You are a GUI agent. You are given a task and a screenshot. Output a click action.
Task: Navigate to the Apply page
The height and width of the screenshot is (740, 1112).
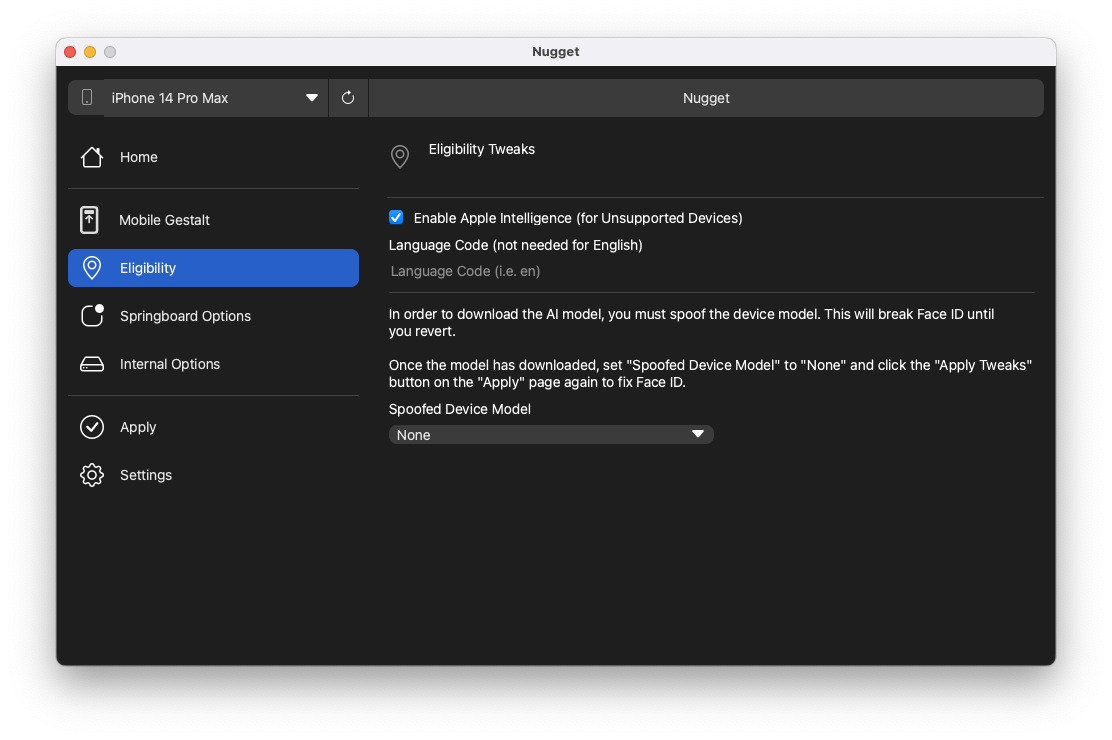click(x=213, y=426)
